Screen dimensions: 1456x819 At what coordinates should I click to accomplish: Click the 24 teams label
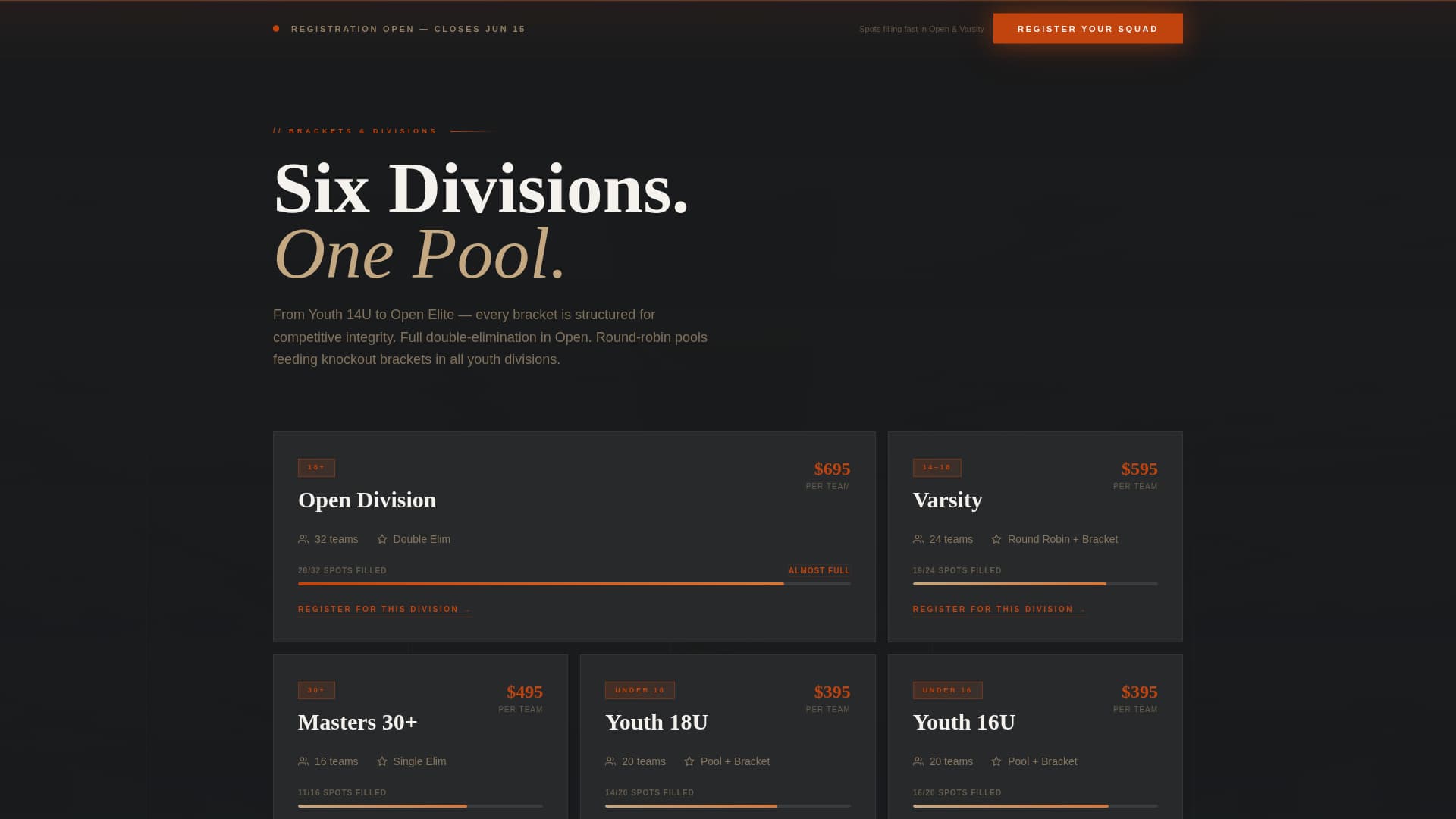pos(951,539)
